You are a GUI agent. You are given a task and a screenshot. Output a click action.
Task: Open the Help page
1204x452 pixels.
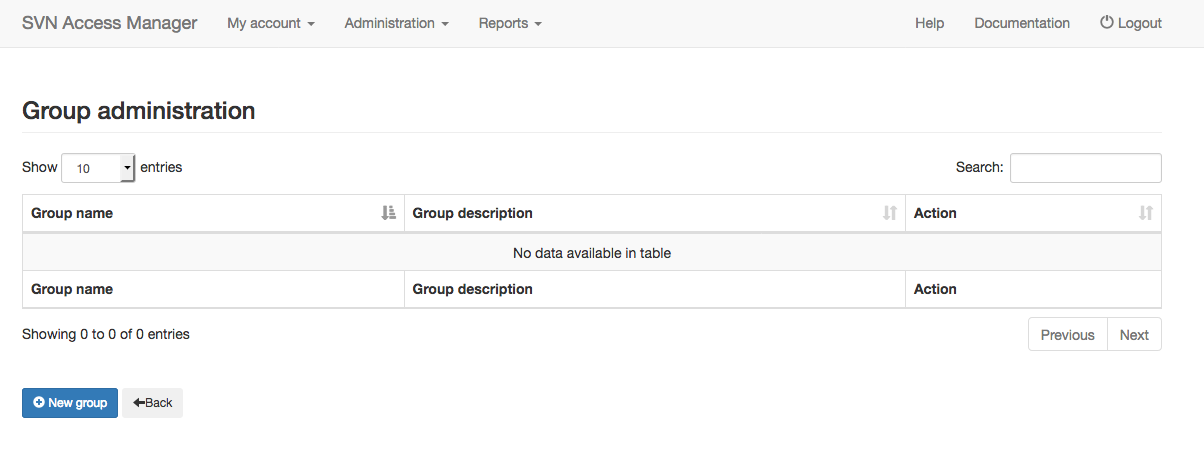(929, 23)
